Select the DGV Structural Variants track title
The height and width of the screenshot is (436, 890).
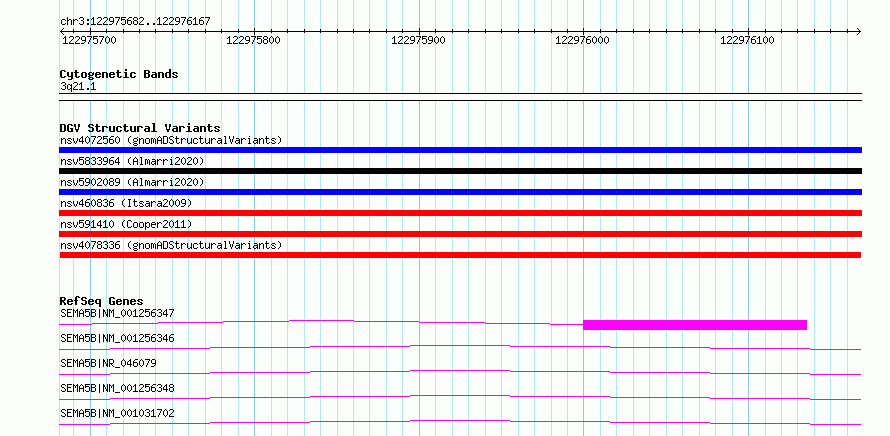pyautogui.click(x=140, y=128)
